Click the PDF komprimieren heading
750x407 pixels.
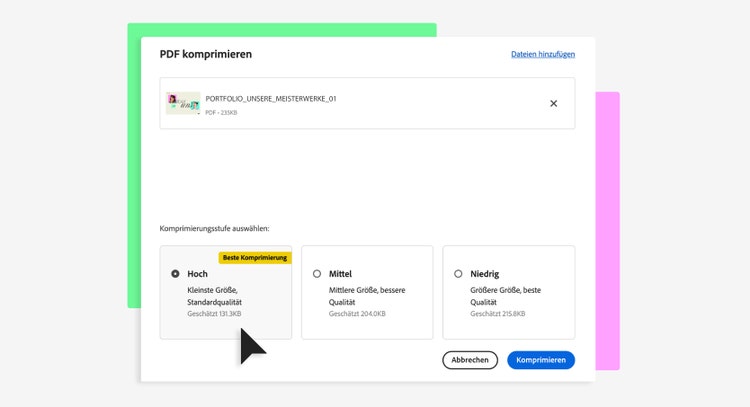point(206,54)
